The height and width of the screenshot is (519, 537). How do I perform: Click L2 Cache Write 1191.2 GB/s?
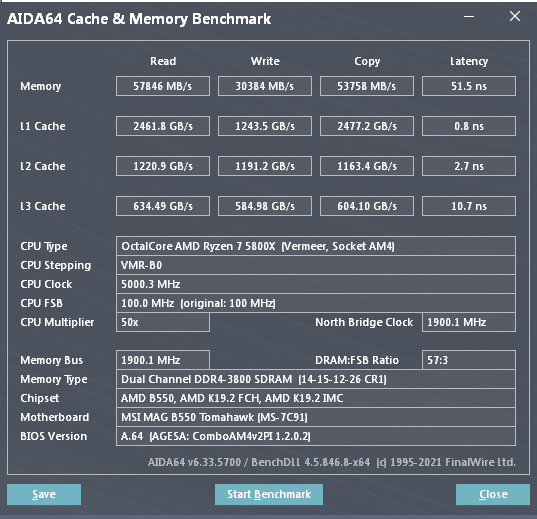tap(265, 166)
